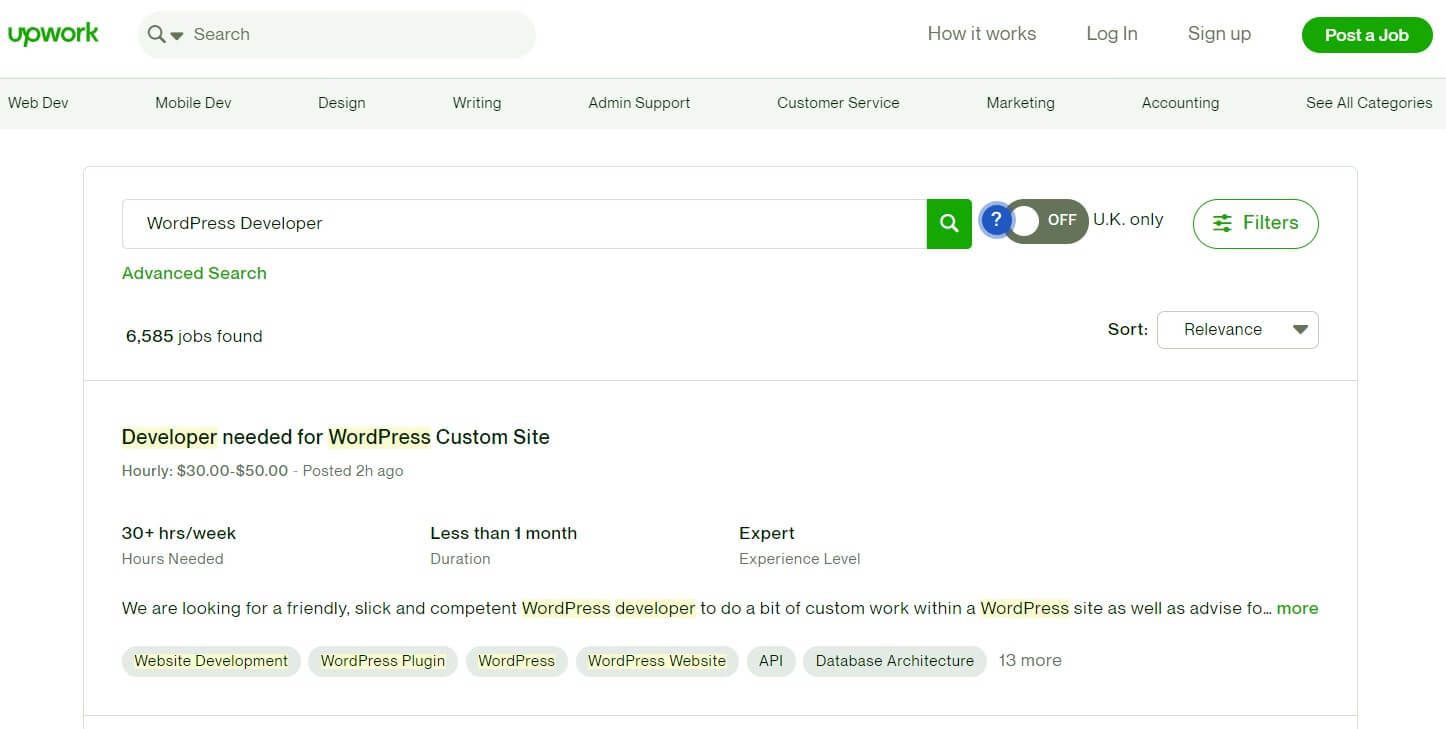The height and width of the screenshot is (729, 1446).
Task: Click the Post a Job button
Action: click(1366, 34)
